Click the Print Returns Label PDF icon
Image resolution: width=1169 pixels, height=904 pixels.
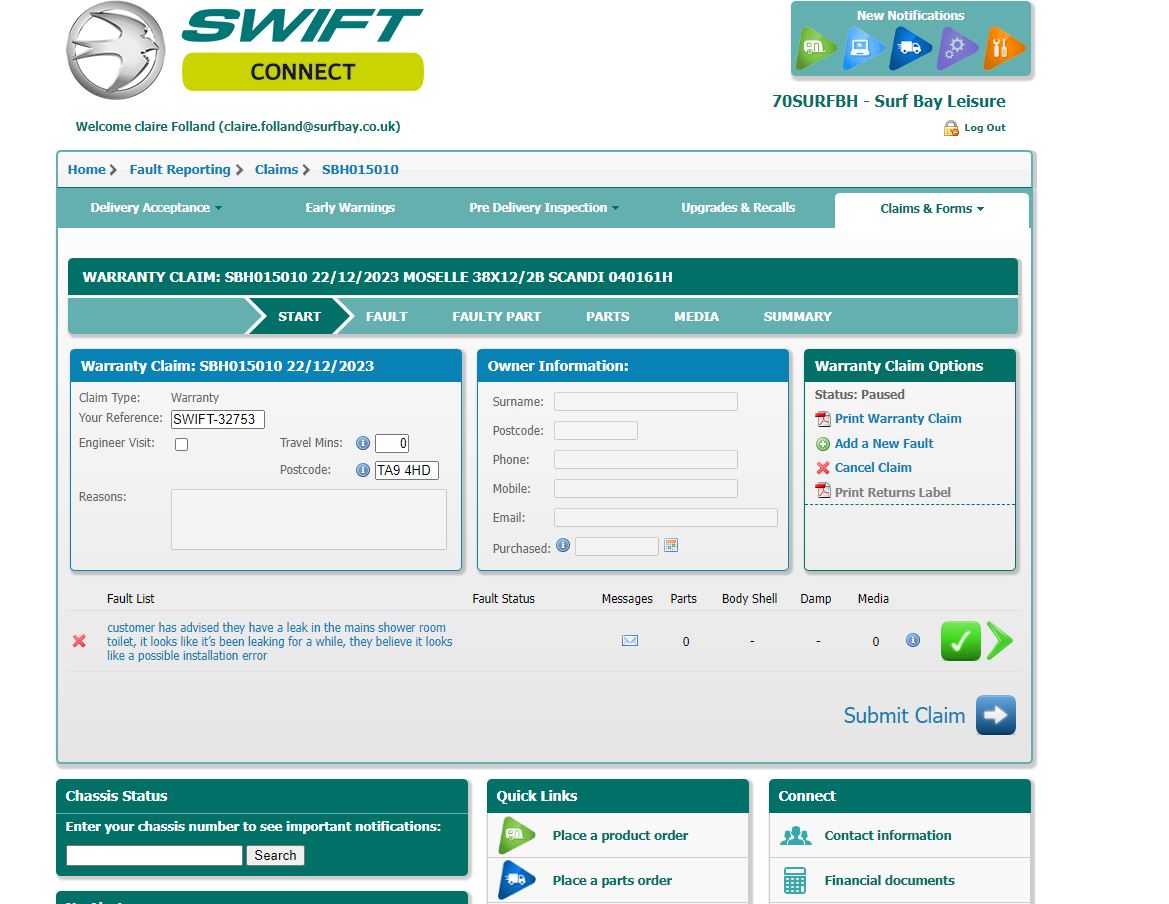(x=823, y=490)
